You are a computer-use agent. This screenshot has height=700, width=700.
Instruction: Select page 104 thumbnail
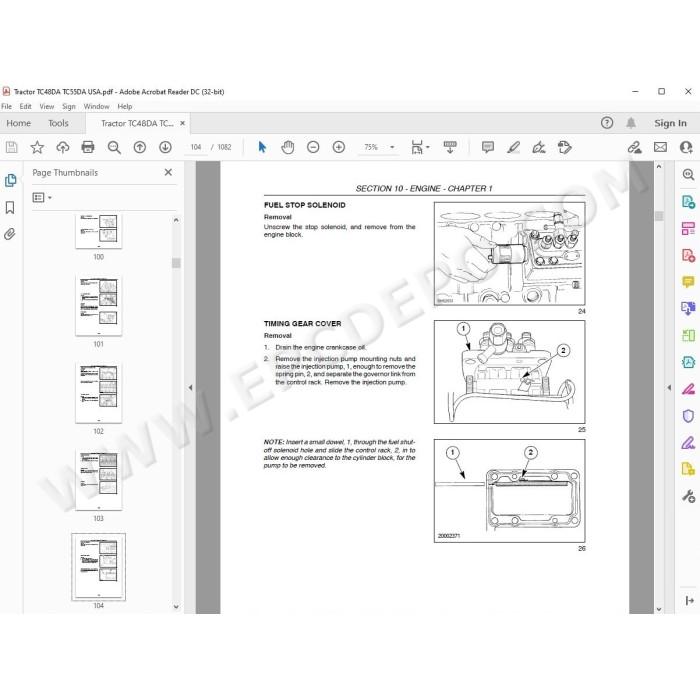pyautogui.click(x=99, y=567)
